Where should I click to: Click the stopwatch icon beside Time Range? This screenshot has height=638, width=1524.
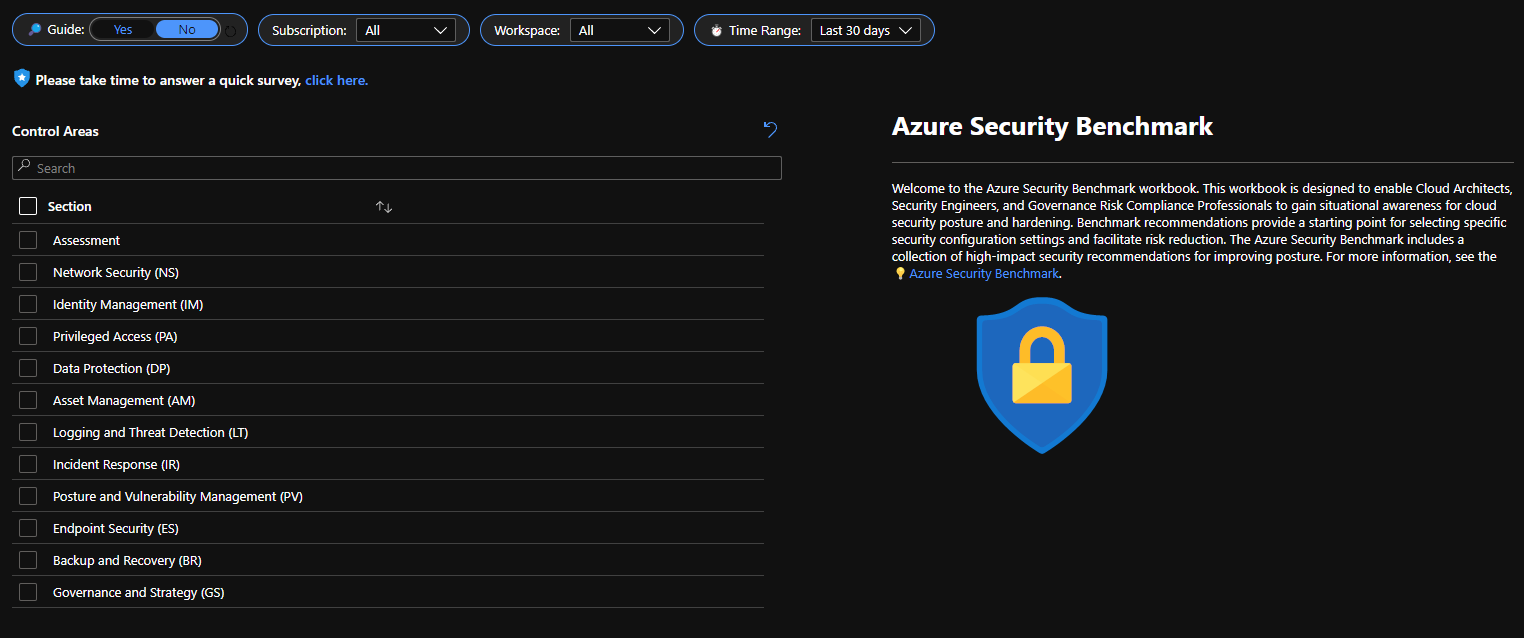pyautogui.click(x=716, y=31)
